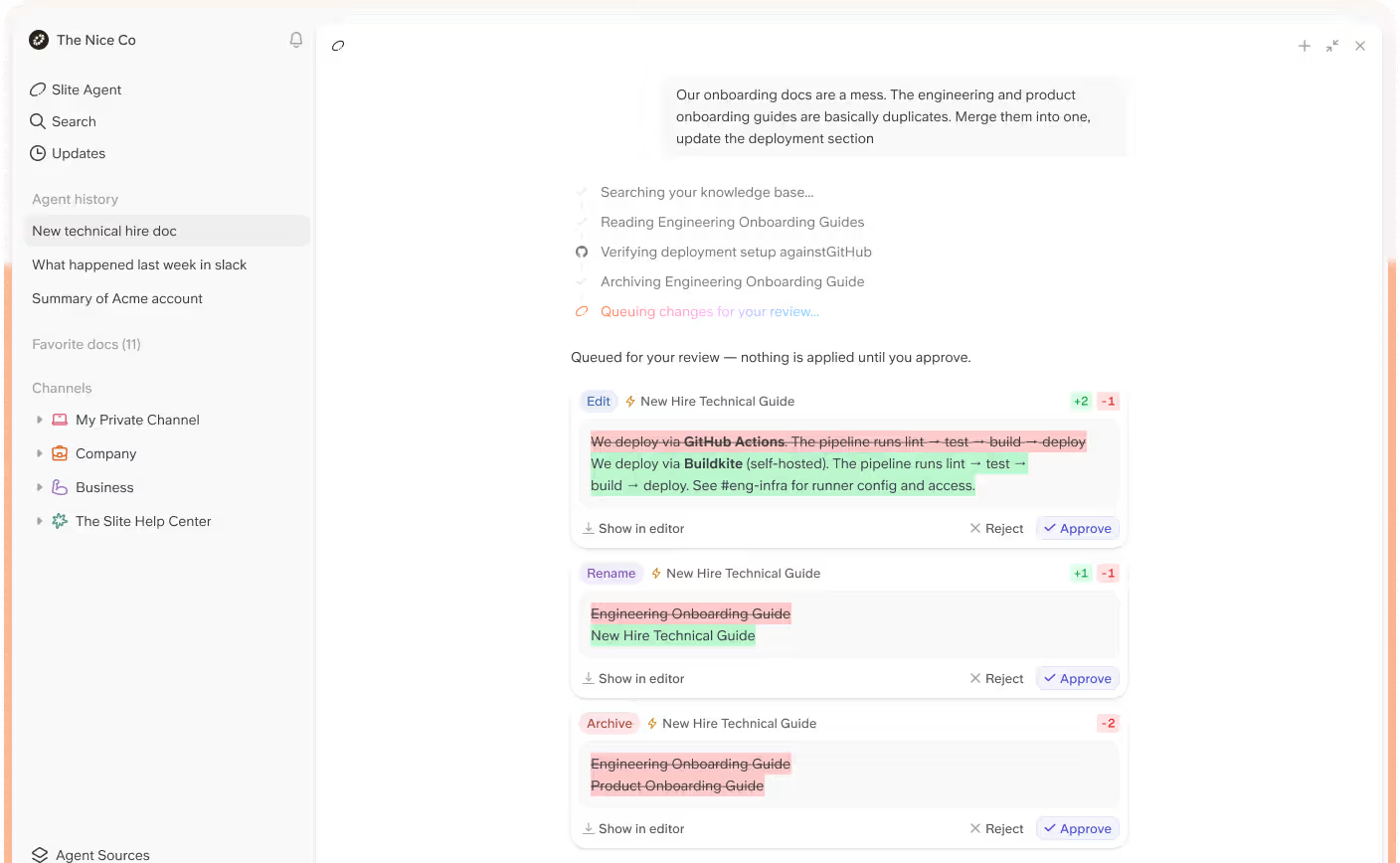Click +2 additions badge on Edit card

pos(1081,402)
